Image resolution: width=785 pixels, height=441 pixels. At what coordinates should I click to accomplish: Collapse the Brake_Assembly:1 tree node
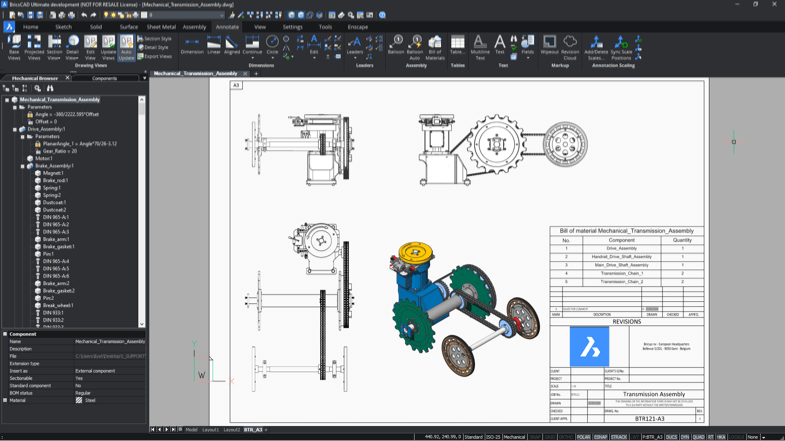click(23, 166)
